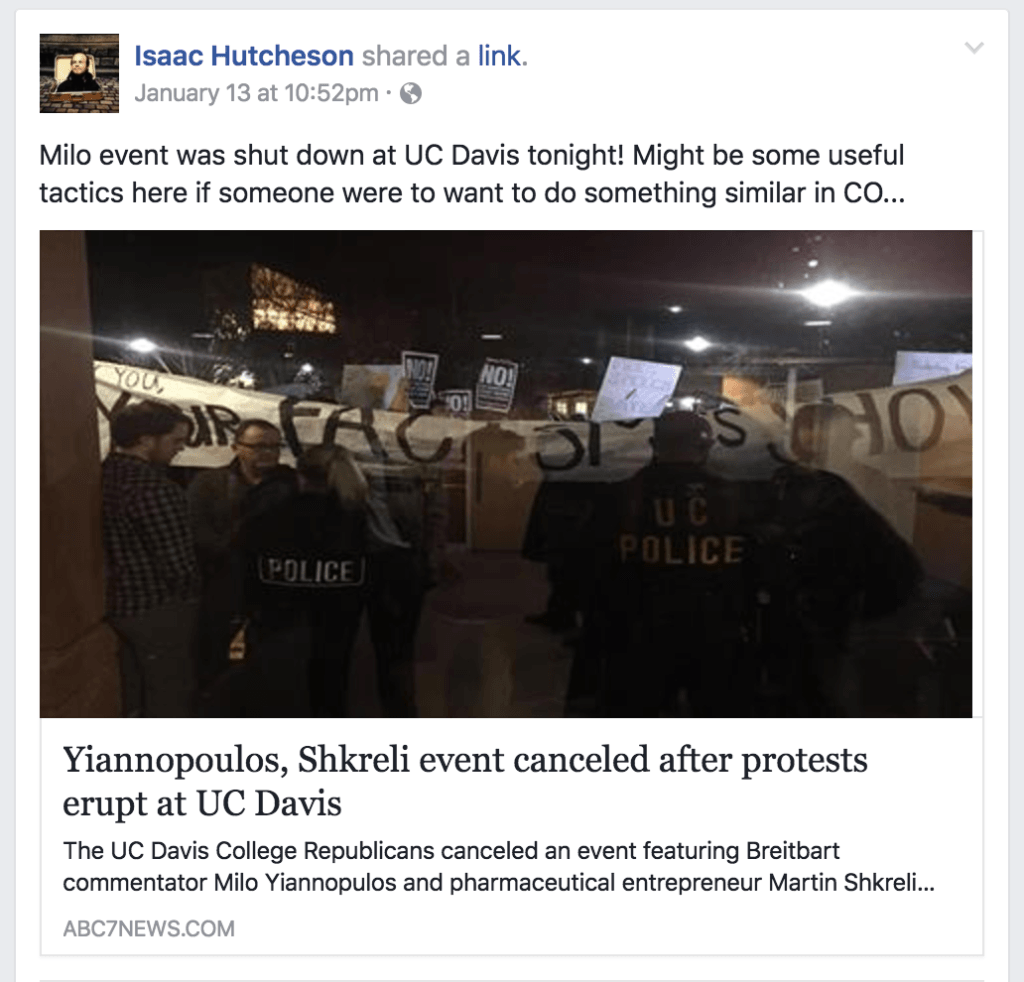Open the shared 'link' hyperlink
Image resolution: width=1024 pixels, height=982 pixels.
click(500, 56)
